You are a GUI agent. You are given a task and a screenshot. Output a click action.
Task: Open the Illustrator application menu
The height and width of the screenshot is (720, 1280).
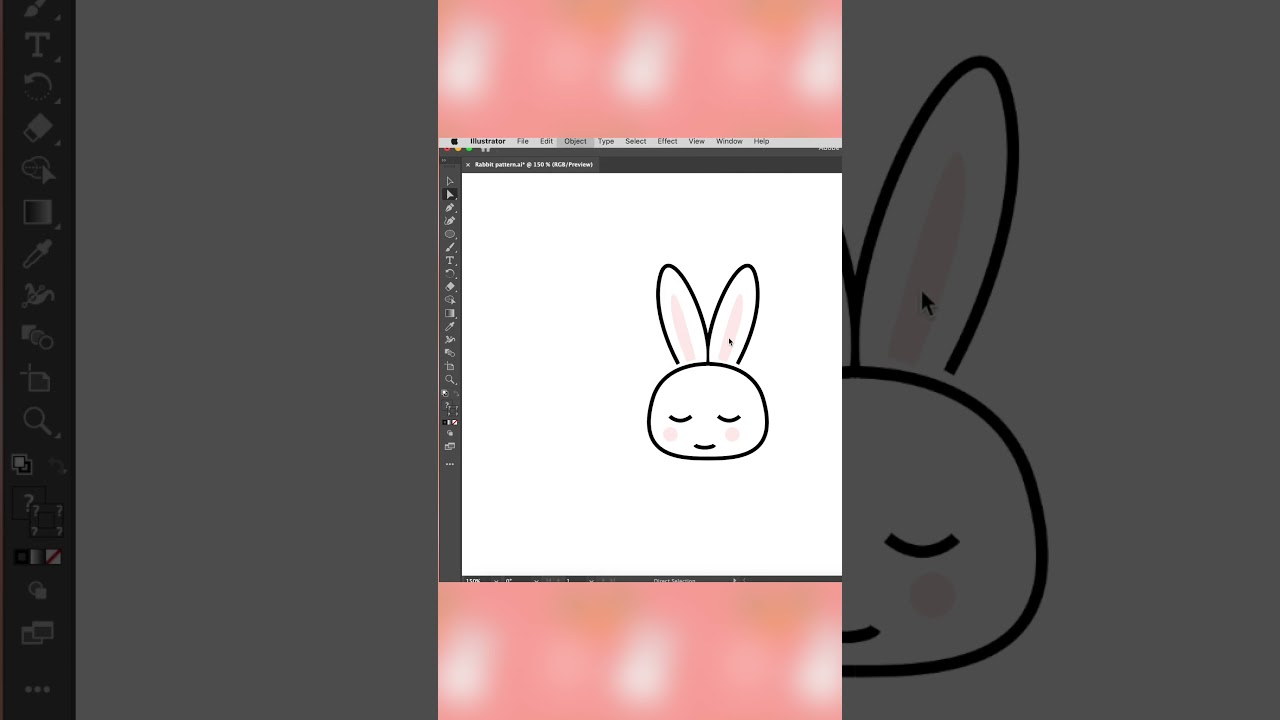(x=488, y=141)
